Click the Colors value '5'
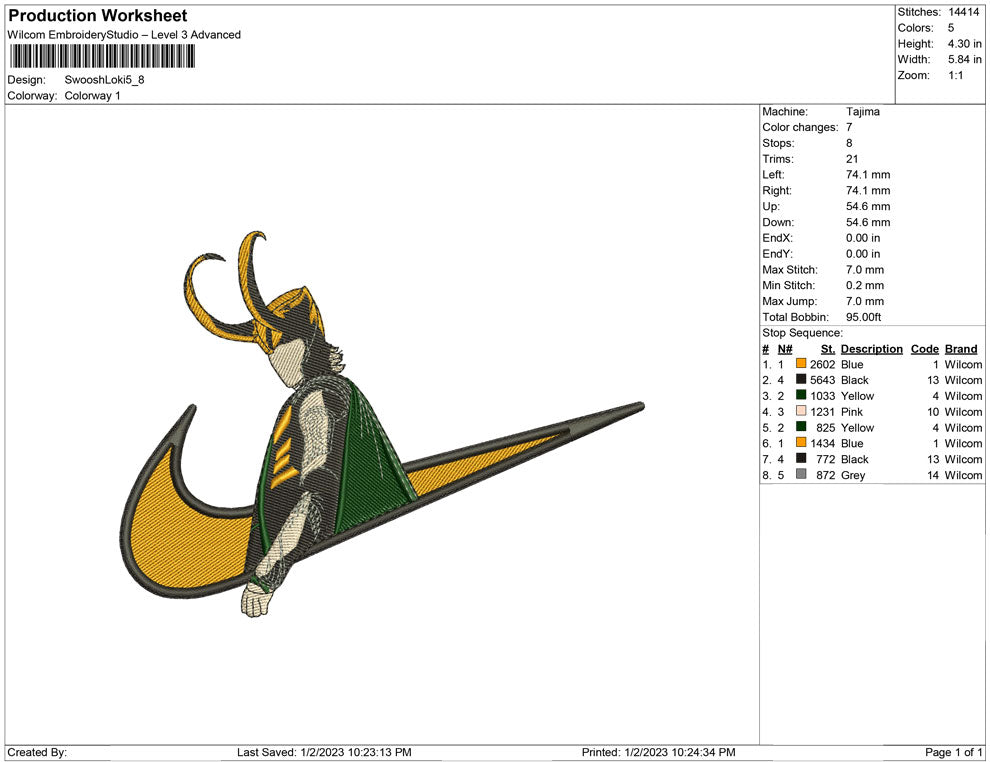The width and height of the screenshot is (990, 762). [x=951, y=28]
